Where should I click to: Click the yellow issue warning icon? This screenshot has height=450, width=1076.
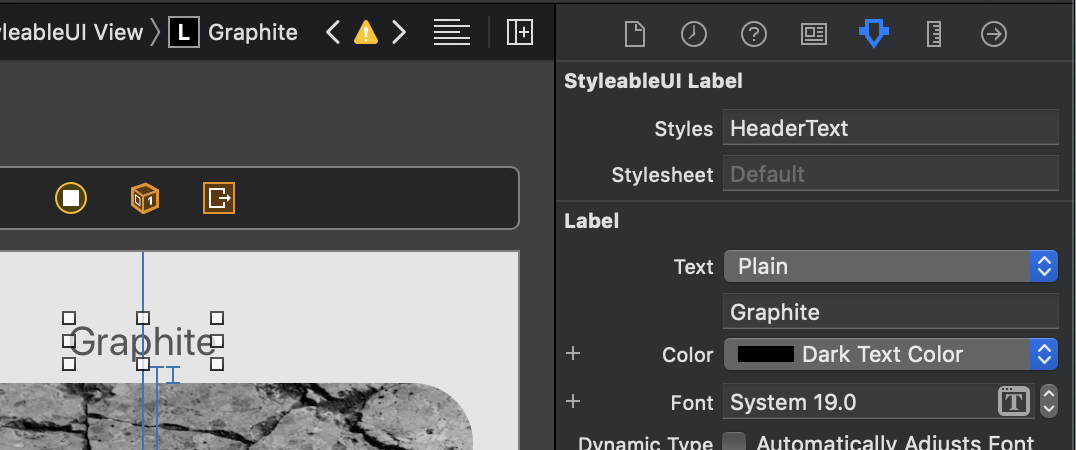[366, 33]
